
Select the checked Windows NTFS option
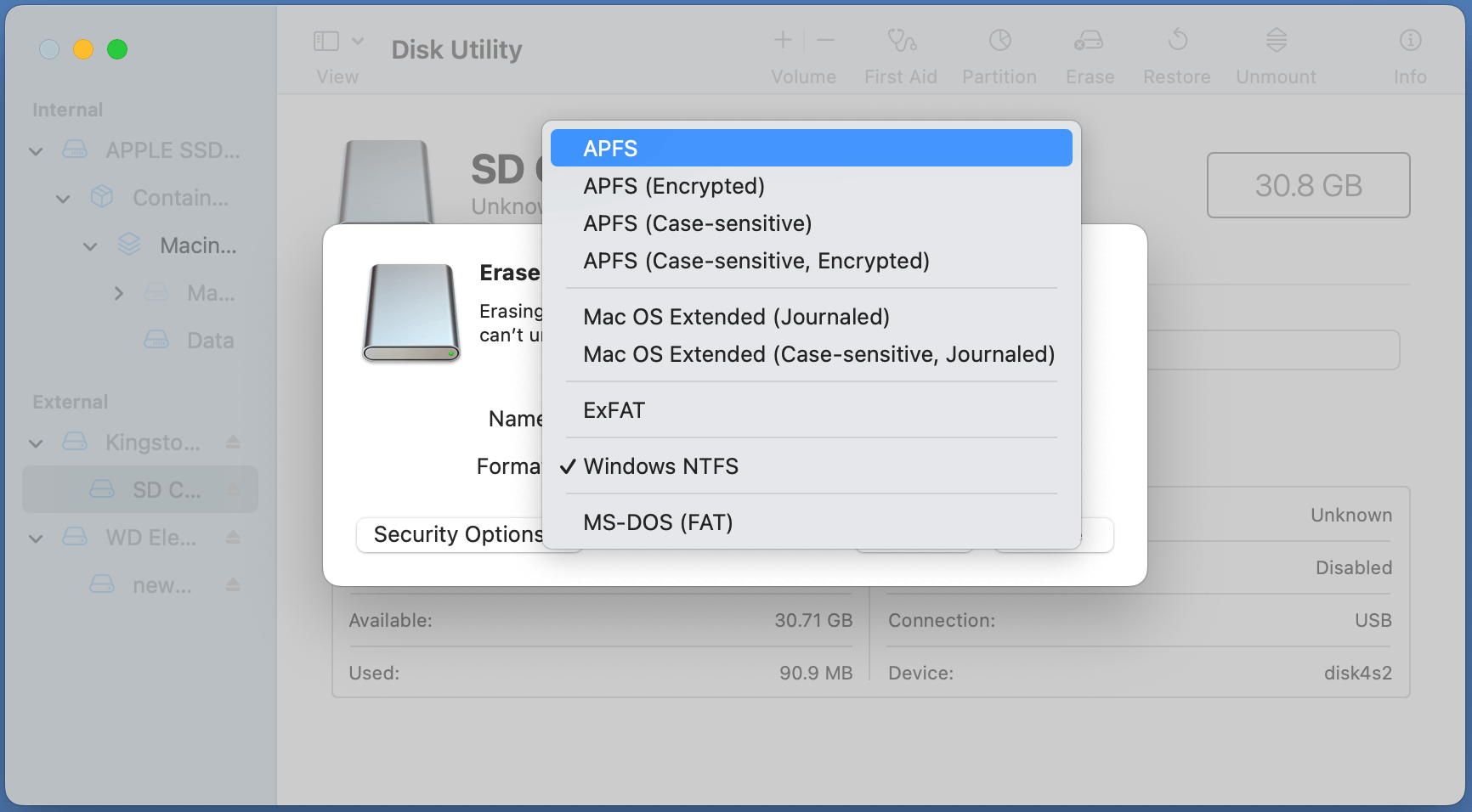661,465
